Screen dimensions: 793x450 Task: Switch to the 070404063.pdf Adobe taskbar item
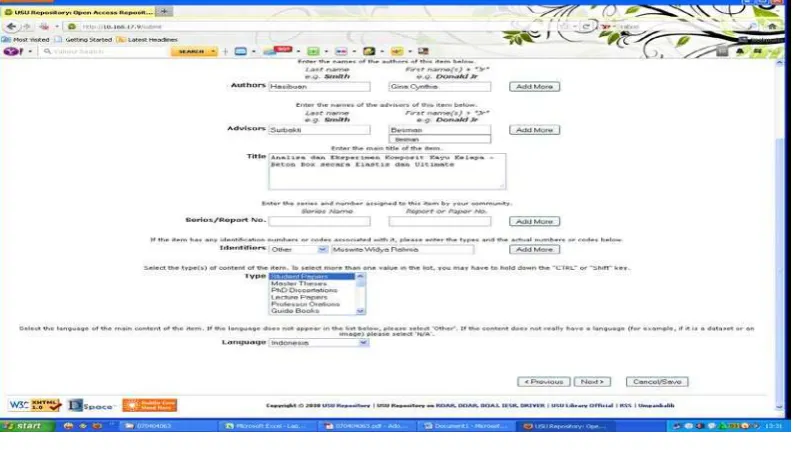[366, 426]
